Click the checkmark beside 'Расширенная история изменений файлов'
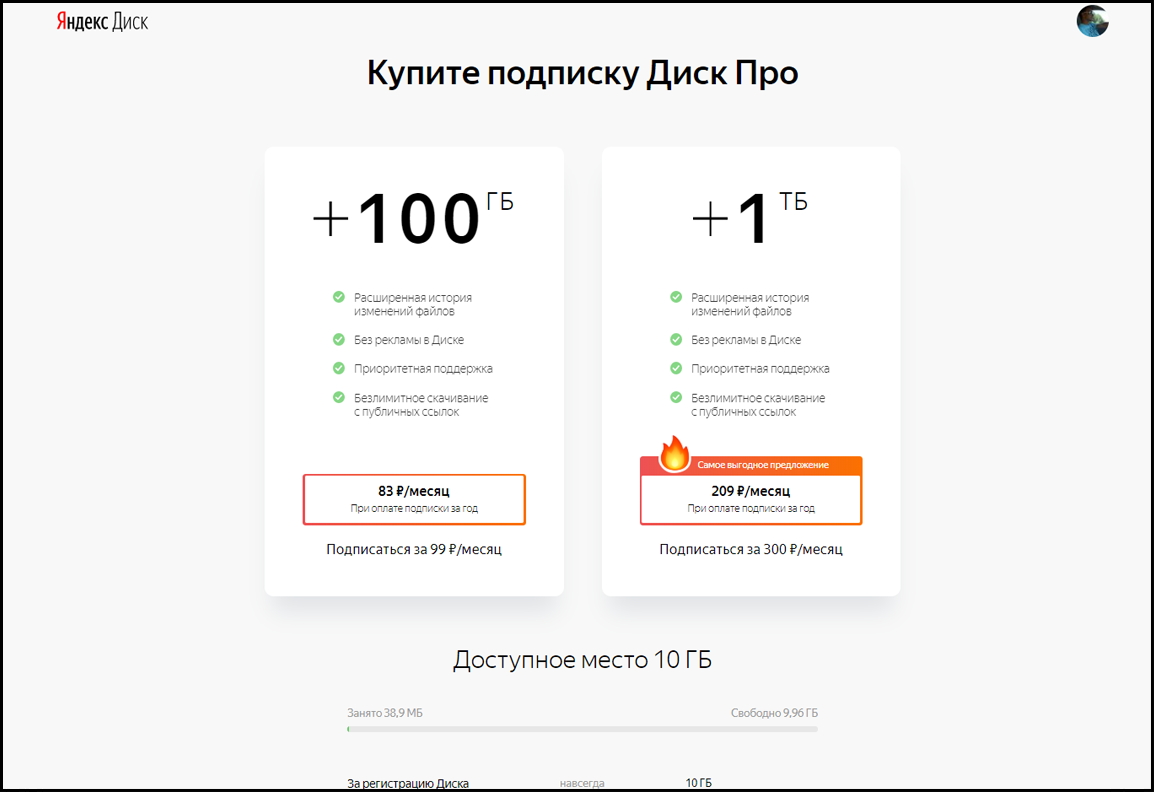 click(x=340, y=298)
